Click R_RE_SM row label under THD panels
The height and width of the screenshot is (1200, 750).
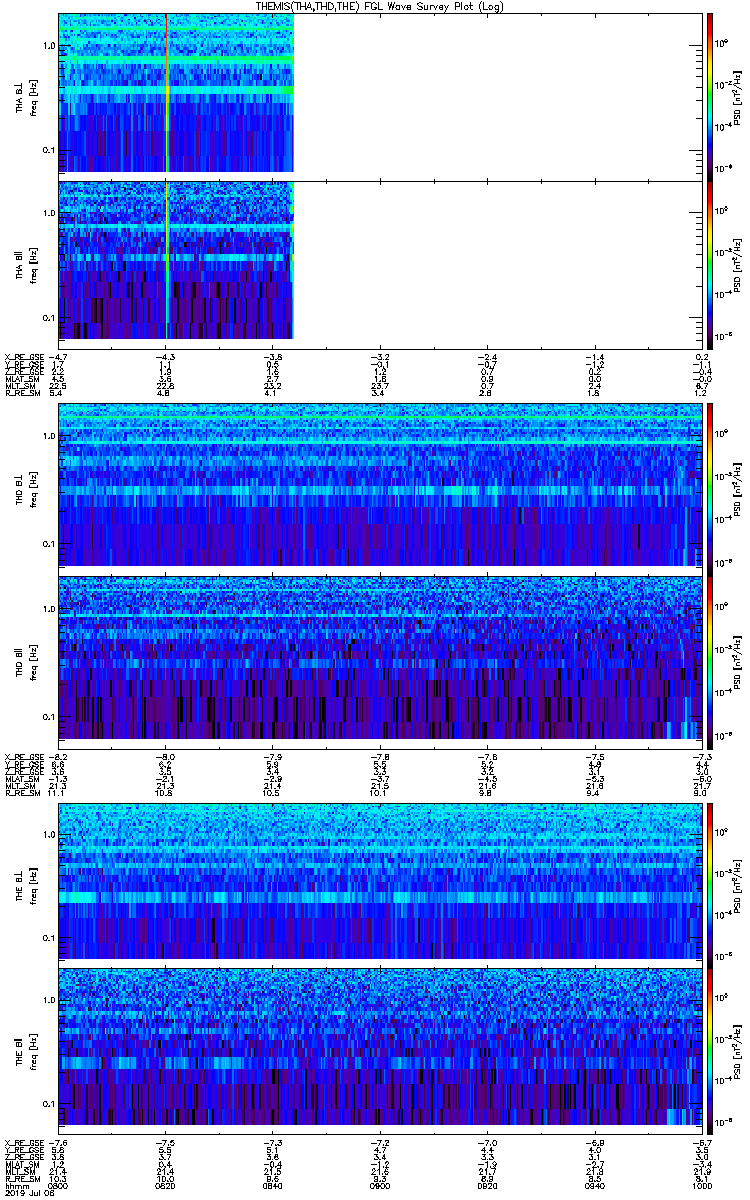coord(21,792)
